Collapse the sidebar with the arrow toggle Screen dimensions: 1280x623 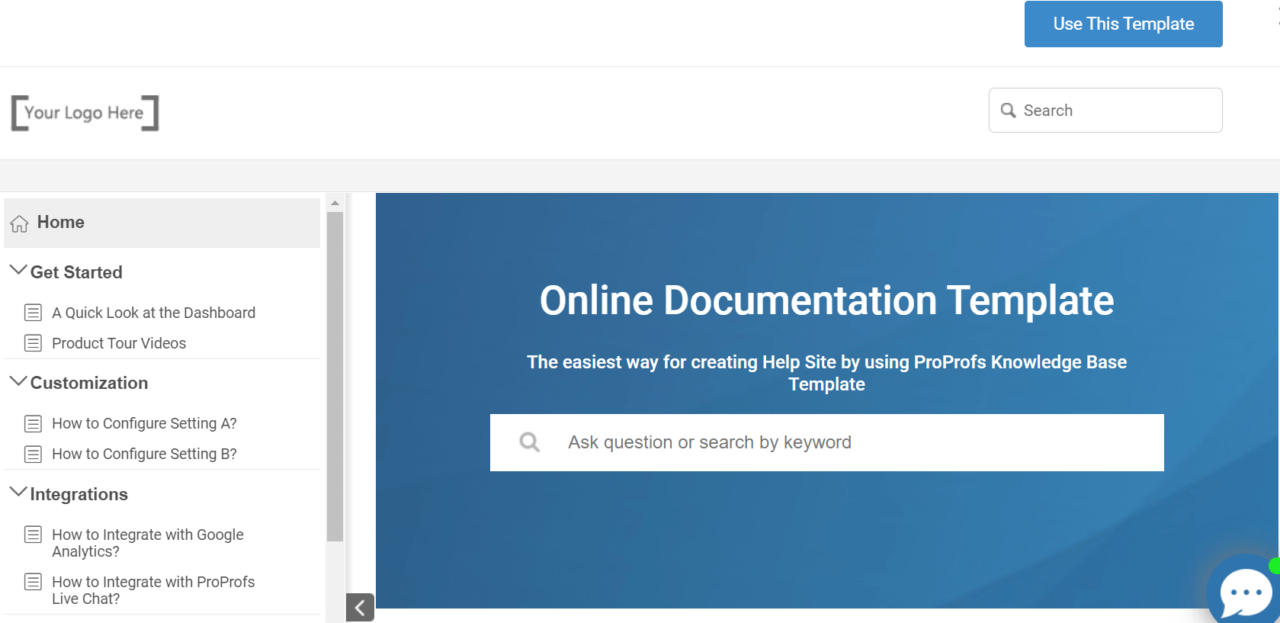click(360, 607)
